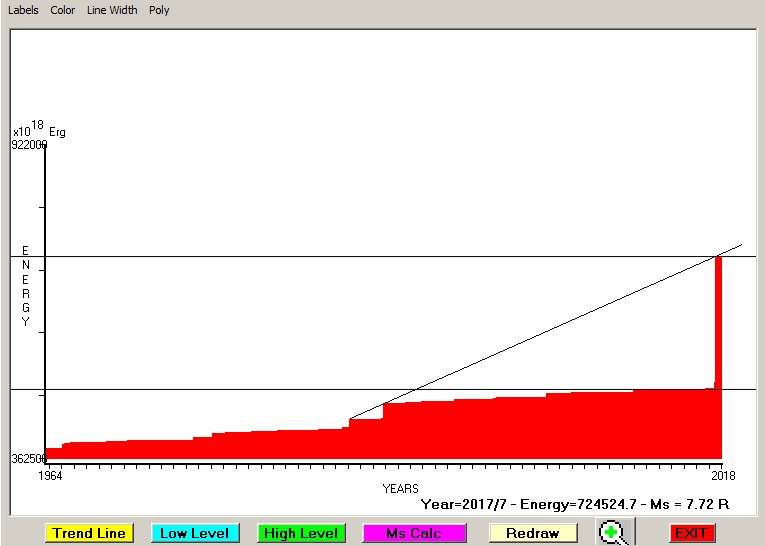Click the 1964 start year axis label

click(x=50, y=476)
